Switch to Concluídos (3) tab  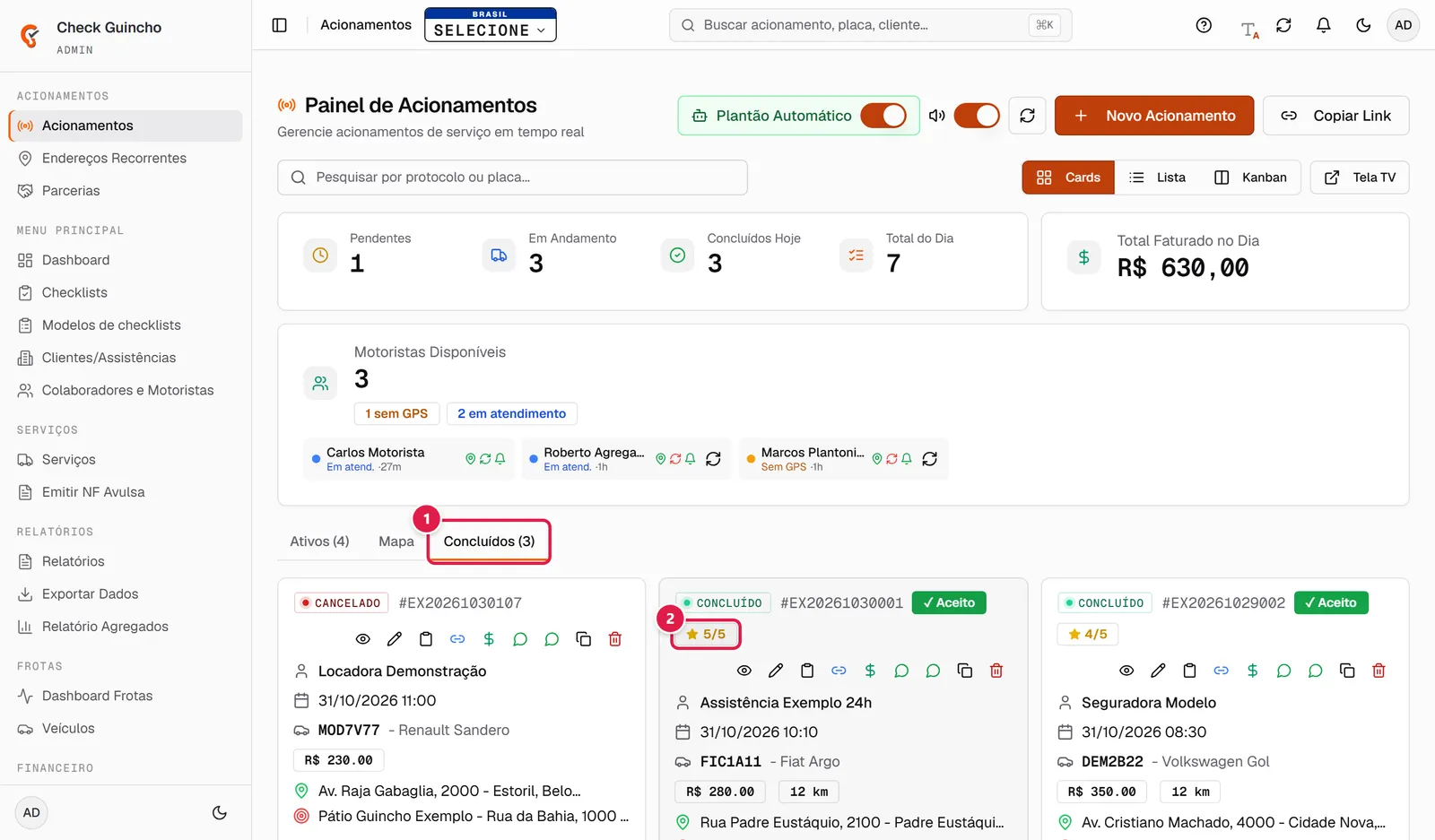(x=489, y=541)
